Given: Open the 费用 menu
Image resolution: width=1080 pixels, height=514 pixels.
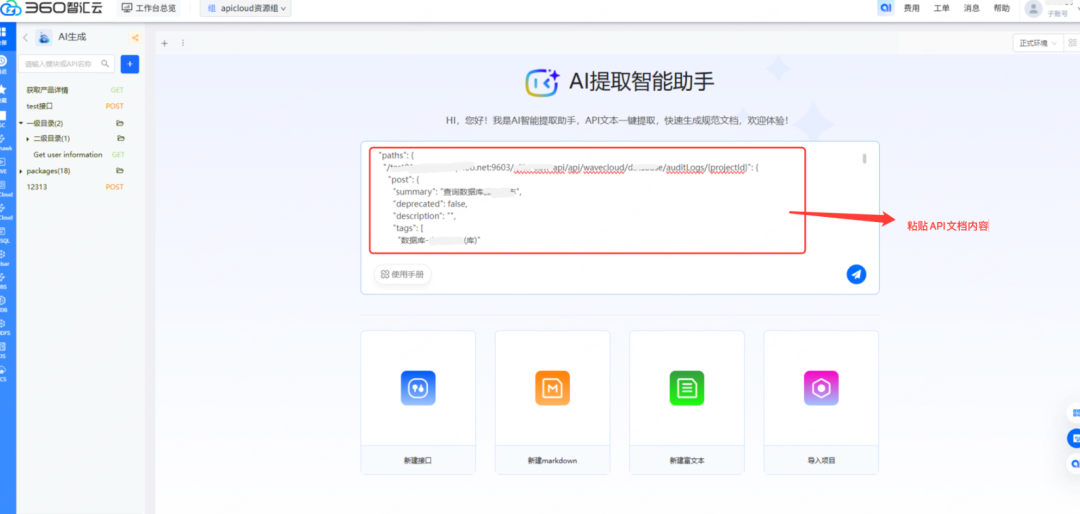Looking at the screenshot, I should 911,8.
